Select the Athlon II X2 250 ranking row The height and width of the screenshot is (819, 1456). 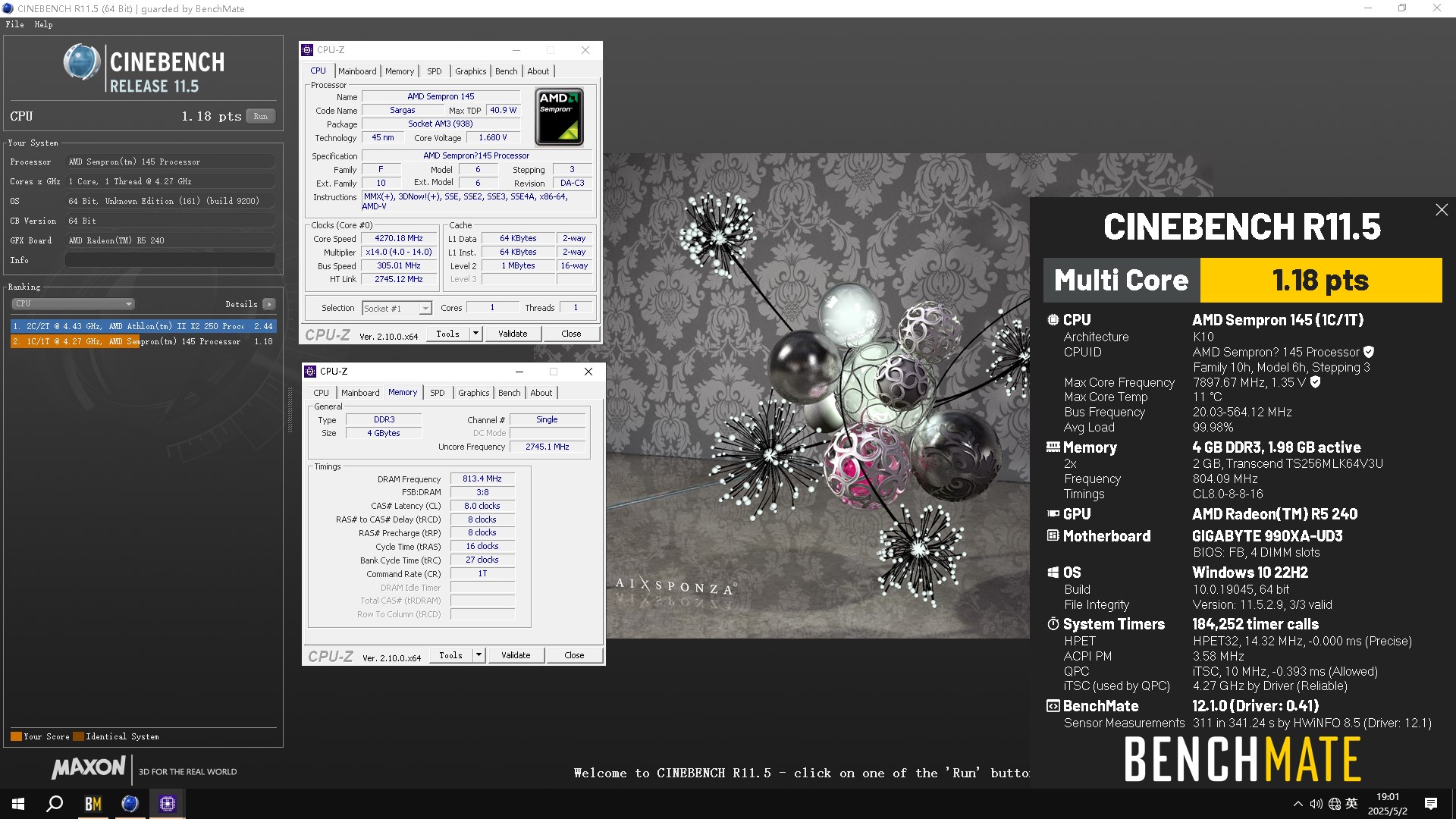coord(143,326)
